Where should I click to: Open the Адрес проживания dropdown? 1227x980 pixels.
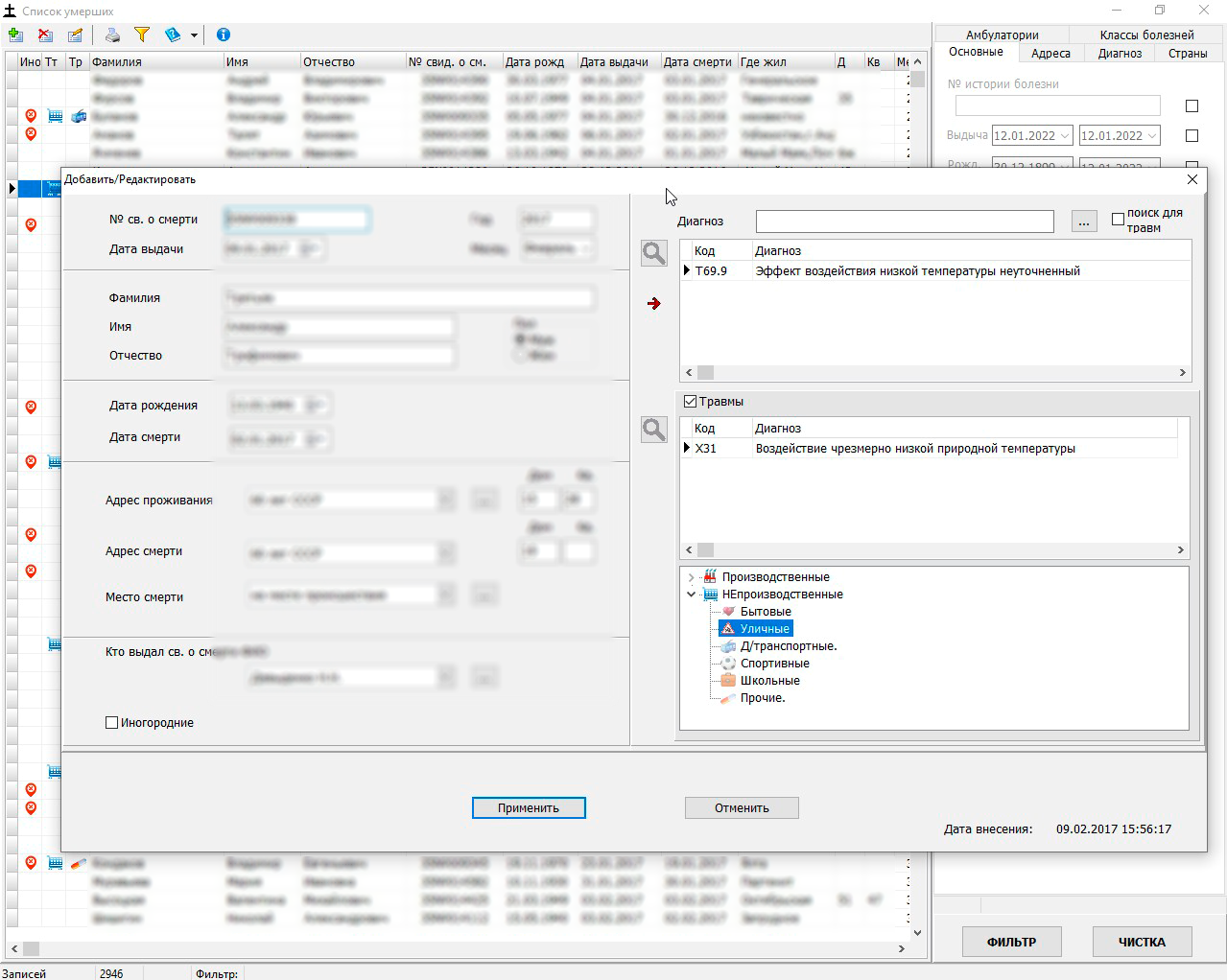(446, 500)
